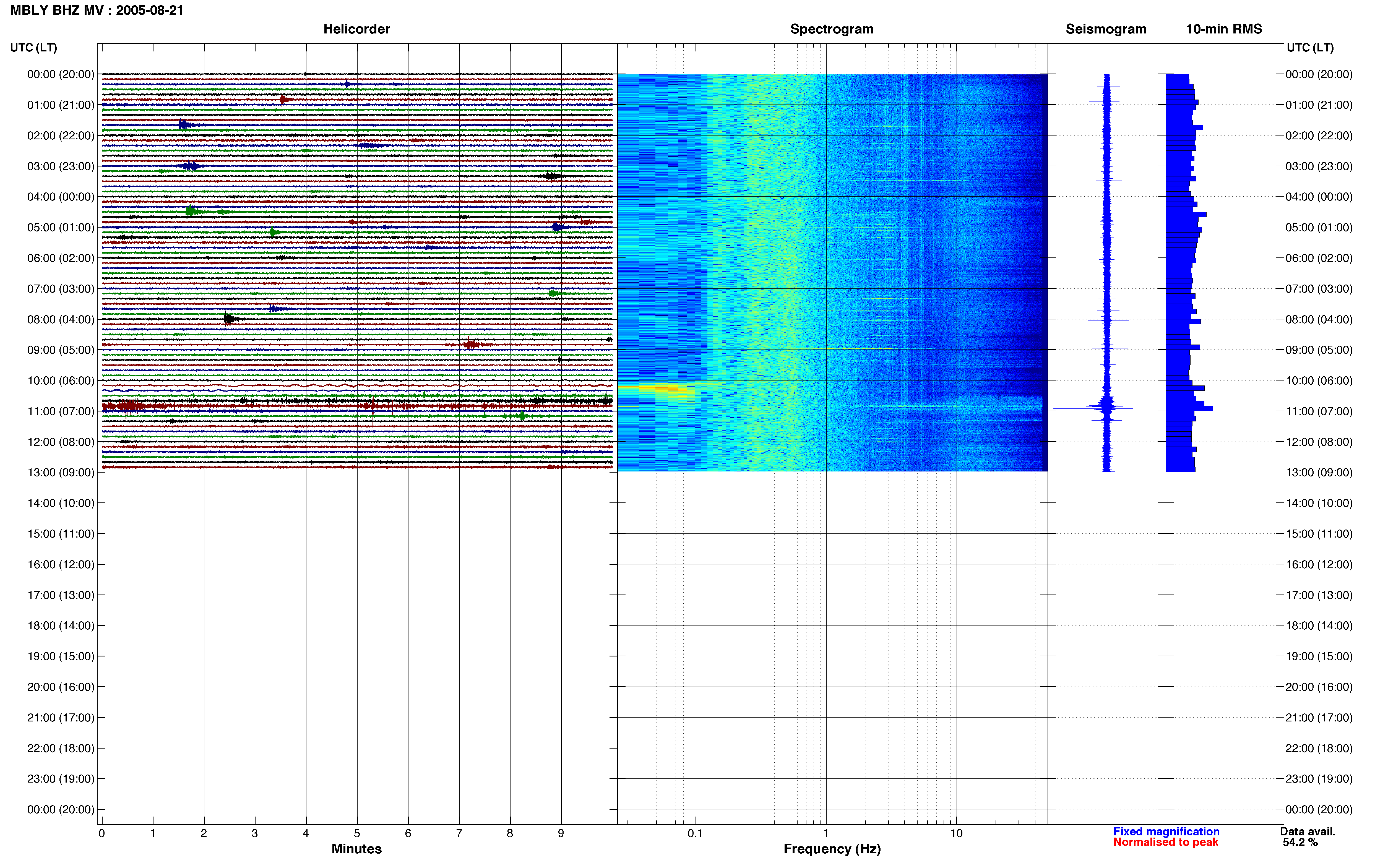Click the 'Minutes' x-axis label
1388x868 pixels.
click(x=356, y=848)
